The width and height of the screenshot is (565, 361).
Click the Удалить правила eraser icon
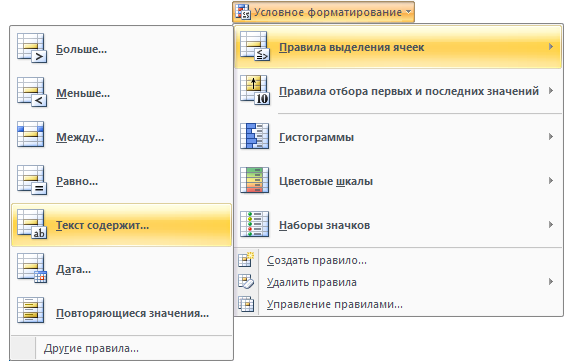pyautogui.click(x=246, y=282)
